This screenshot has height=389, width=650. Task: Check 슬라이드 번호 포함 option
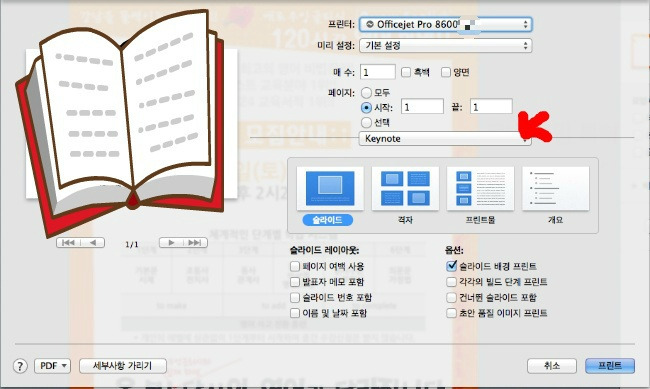click(295, 297)
